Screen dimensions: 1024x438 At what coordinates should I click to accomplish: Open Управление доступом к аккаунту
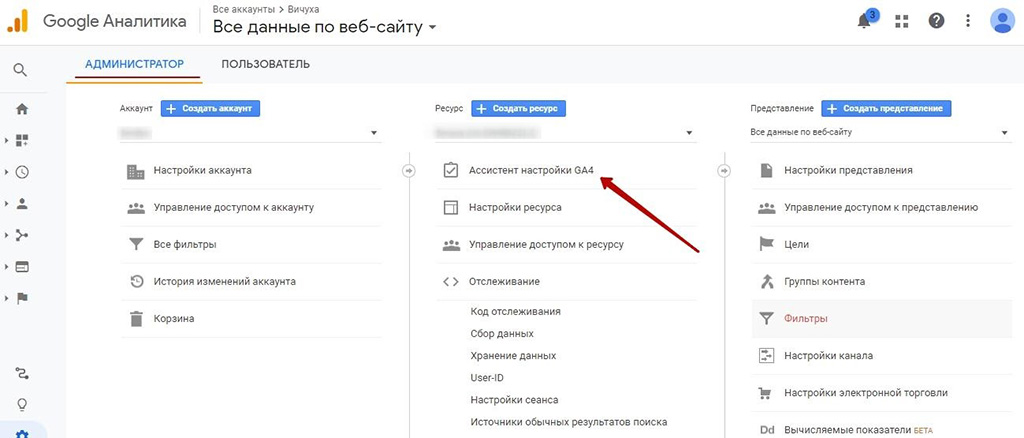click(x=234, y=208)
